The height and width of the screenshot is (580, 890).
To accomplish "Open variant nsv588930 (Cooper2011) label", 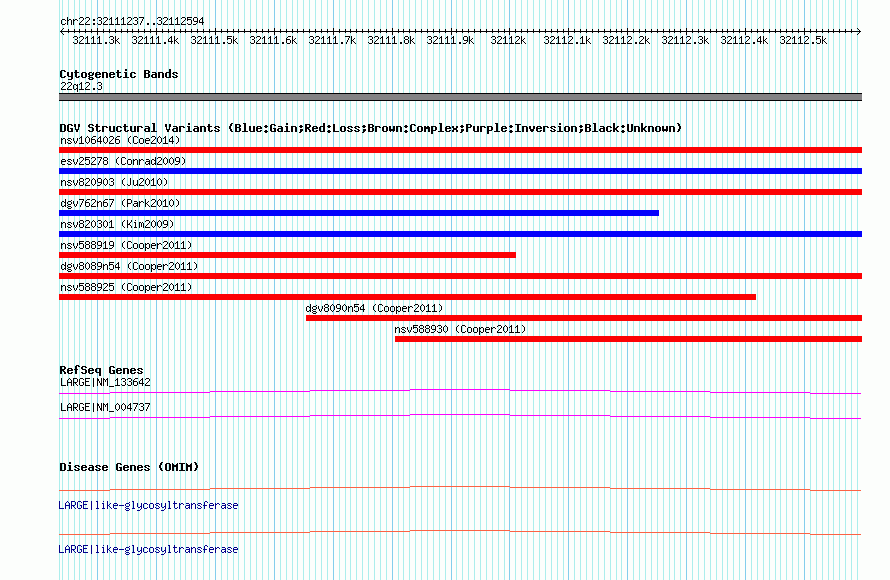I will click(460, 329).
